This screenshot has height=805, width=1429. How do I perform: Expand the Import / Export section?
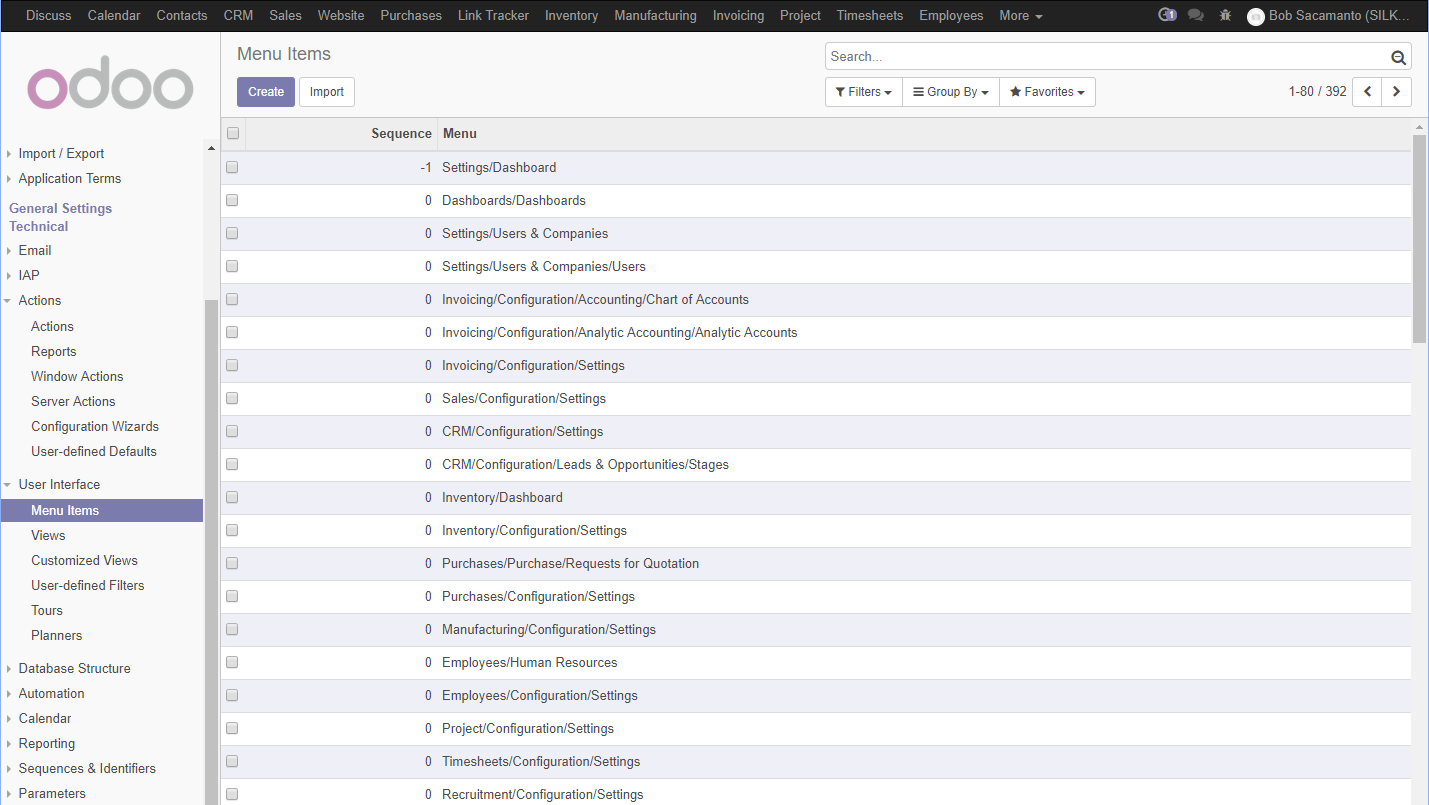(61, 153)
